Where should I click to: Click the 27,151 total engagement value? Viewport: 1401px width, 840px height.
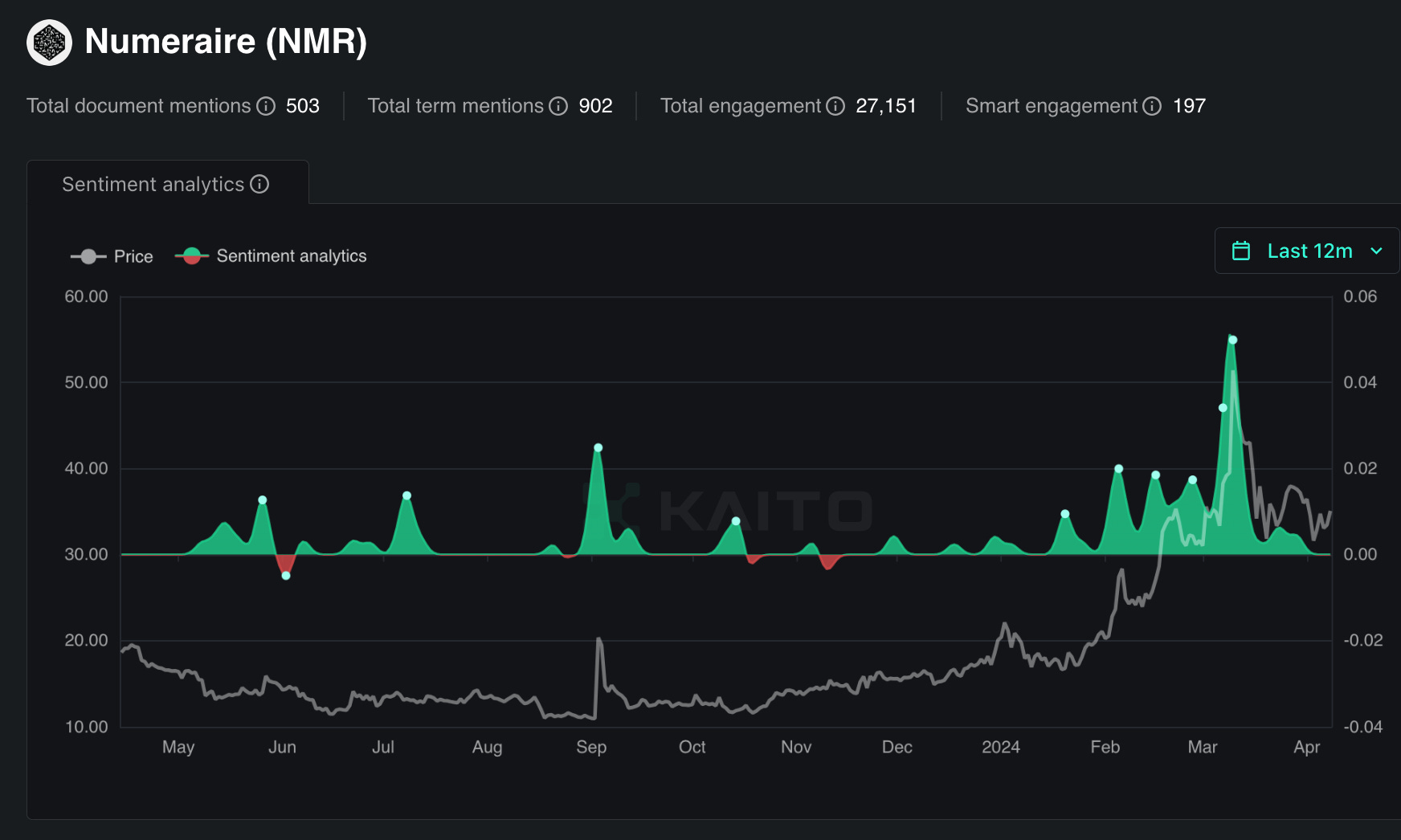click(x=886, y=106)
